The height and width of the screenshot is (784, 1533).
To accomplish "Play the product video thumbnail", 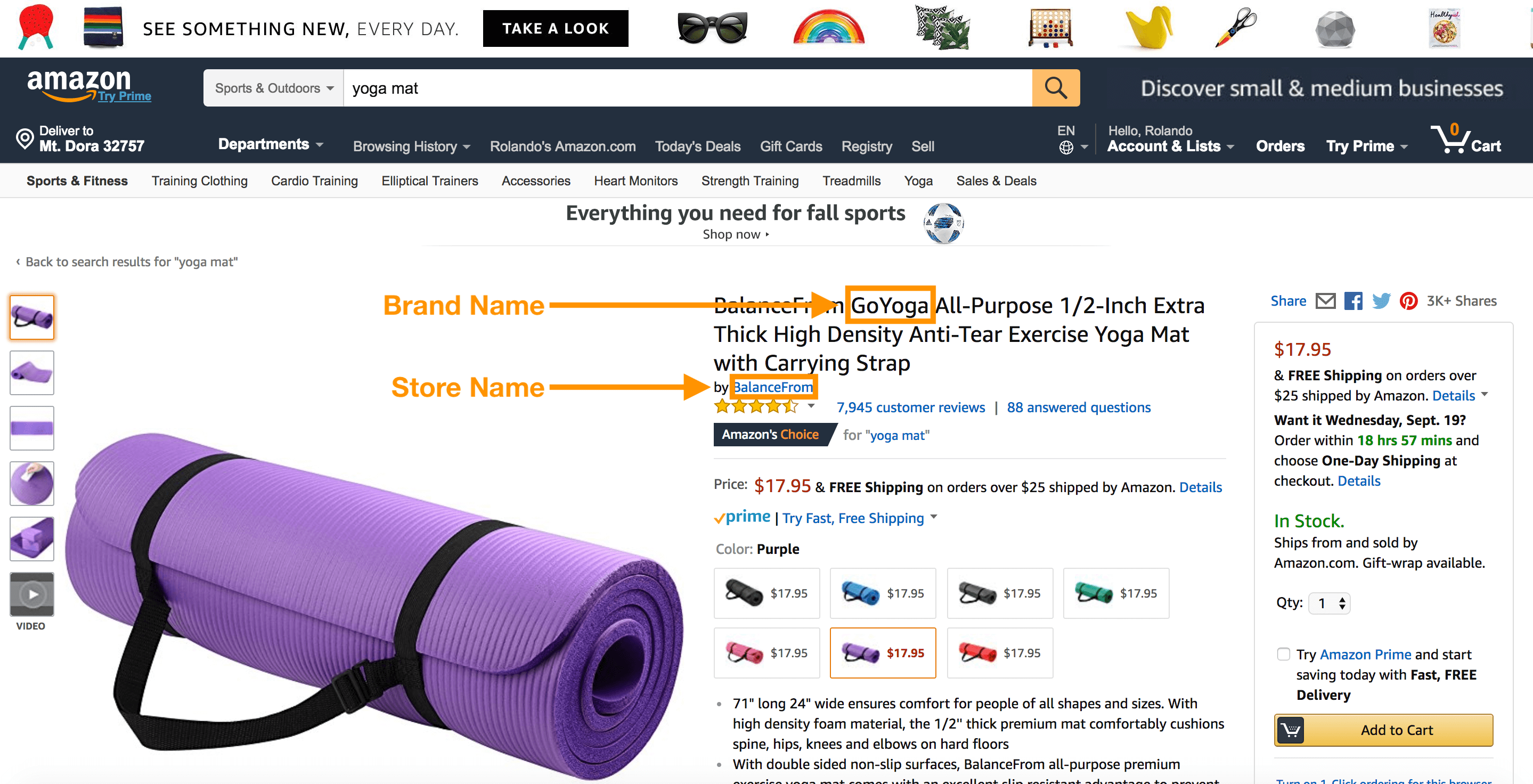I will point(32,594).
